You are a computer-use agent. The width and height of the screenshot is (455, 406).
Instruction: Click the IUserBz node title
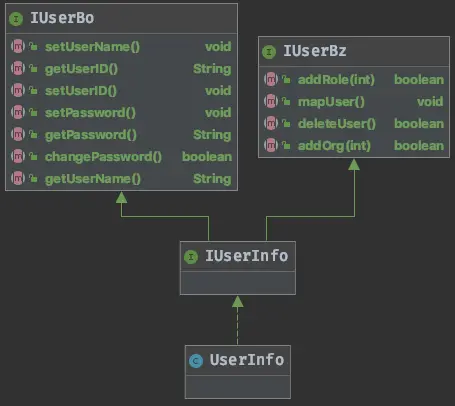[x=315, y=51]
